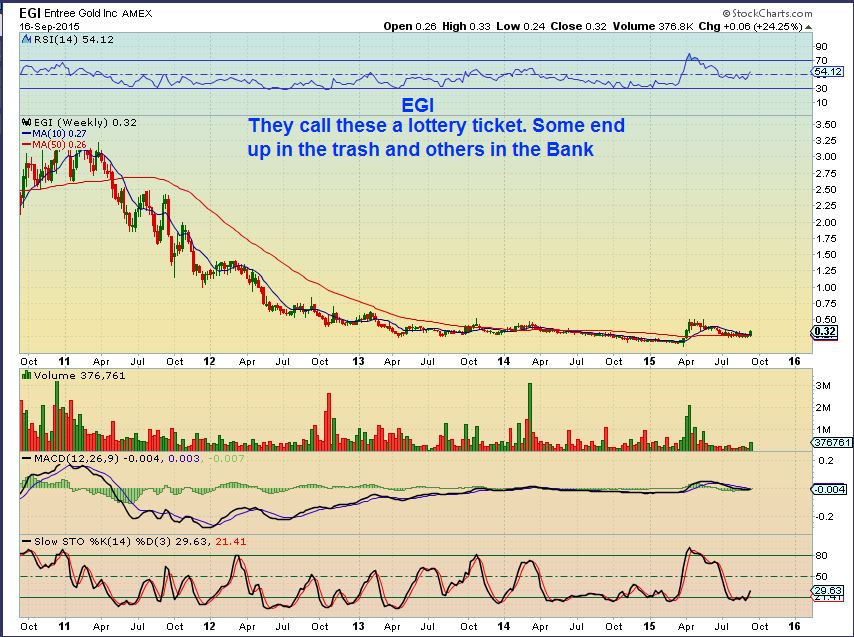
Task: Click year 12 on the stochastic panel's time axis
Action: coord(209,626)
